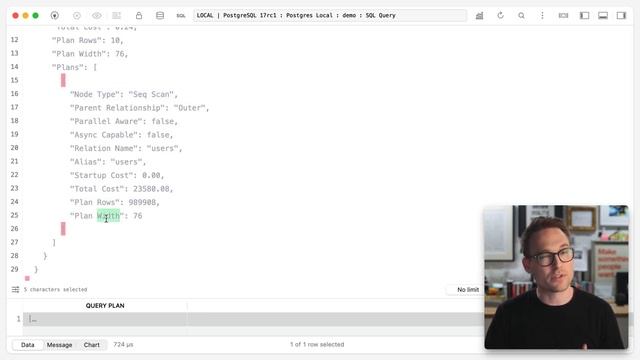Switch to the Data tab
Screen dimensions: 640x360
[28, 345]
